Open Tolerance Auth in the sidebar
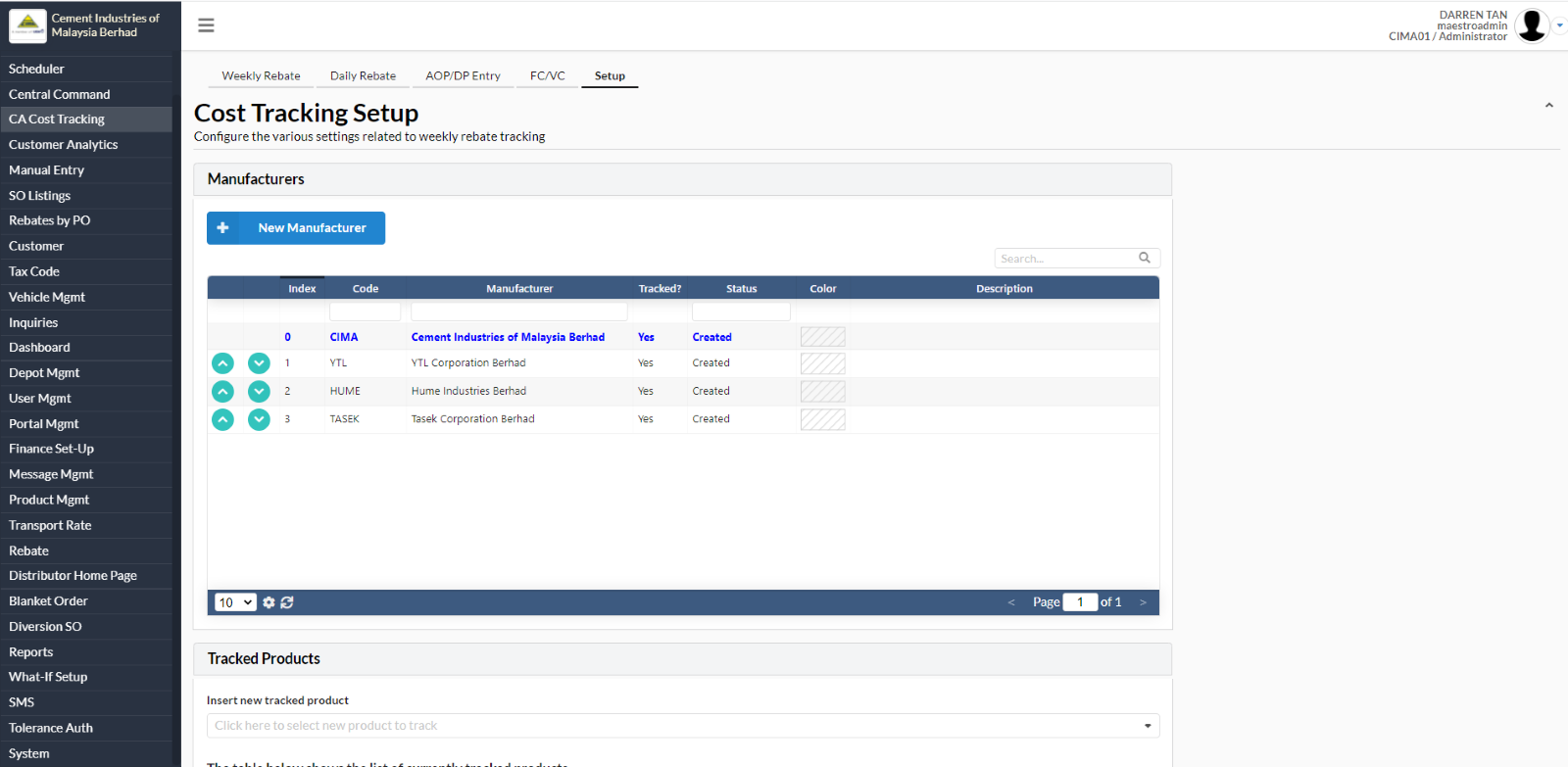1568x767 pixels. (x=86, y=728)
